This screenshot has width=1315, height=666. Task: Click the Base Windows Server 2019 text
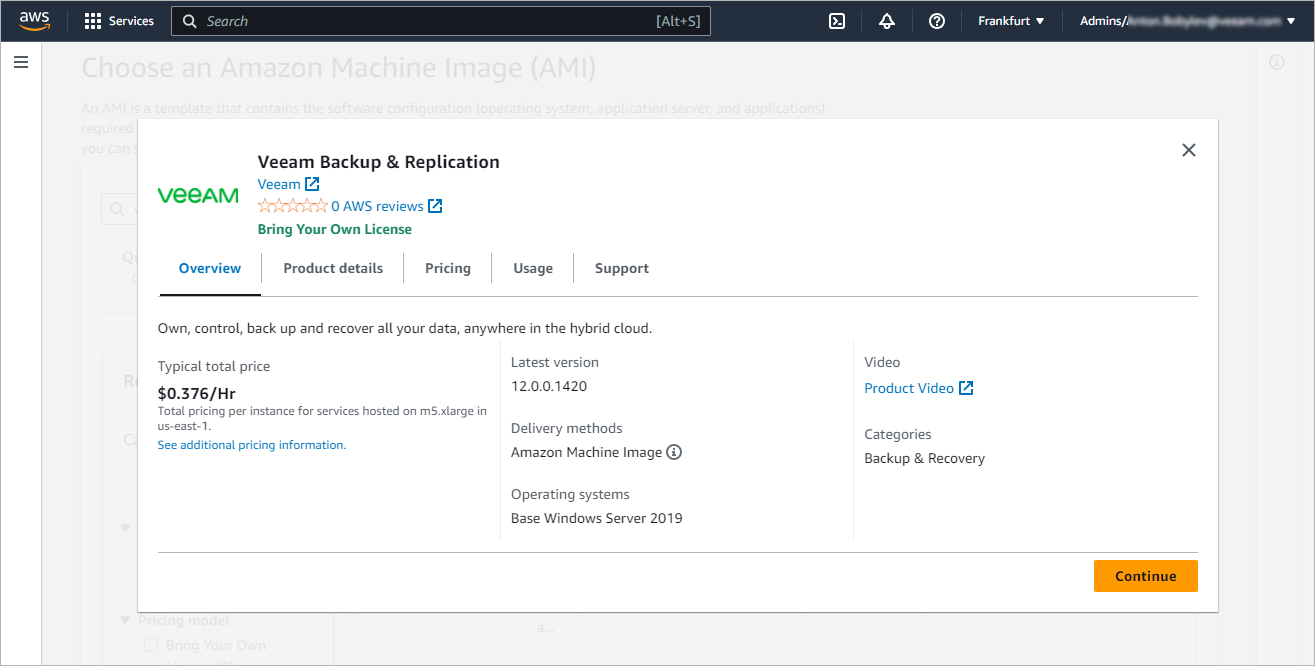tap(597, 518)
